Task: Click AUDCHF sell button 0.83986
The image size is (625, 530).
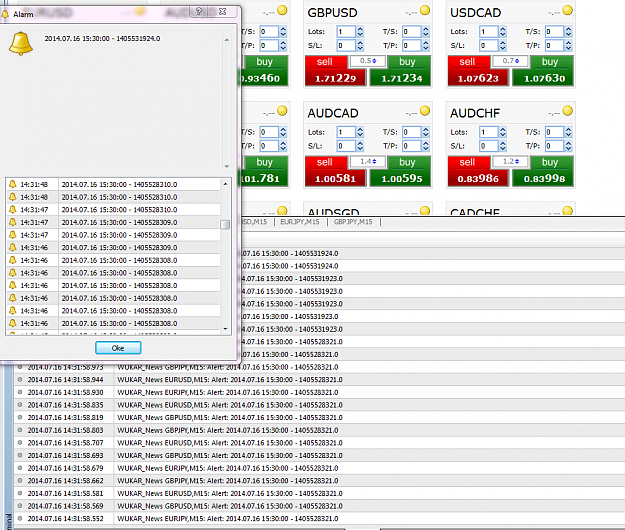Action: [478, 171]
